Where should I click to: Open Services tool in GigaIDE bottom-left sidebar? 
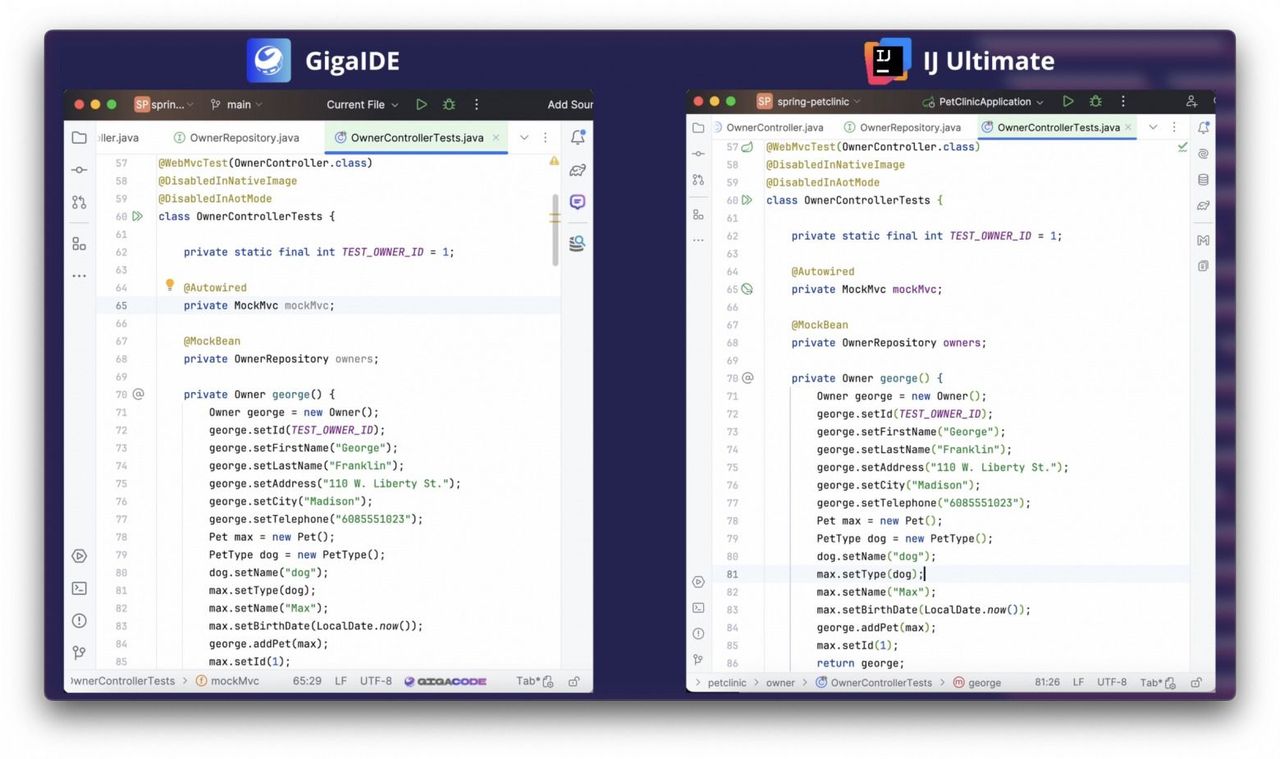pos(79,556)
